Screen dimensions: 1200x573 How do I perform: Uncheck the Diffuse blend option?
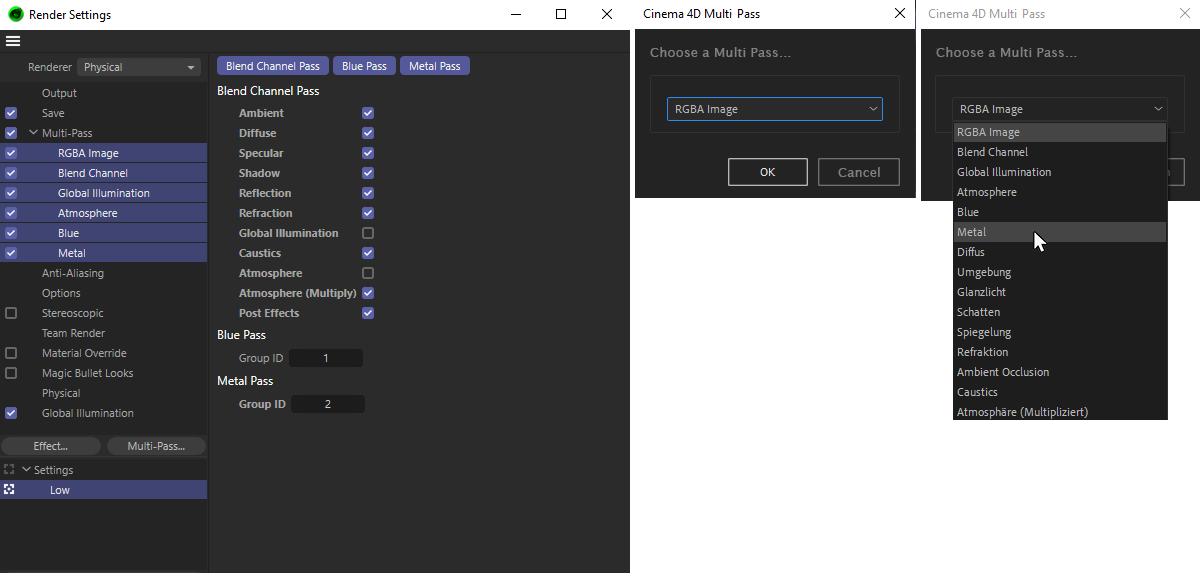(x=368, y=133)
